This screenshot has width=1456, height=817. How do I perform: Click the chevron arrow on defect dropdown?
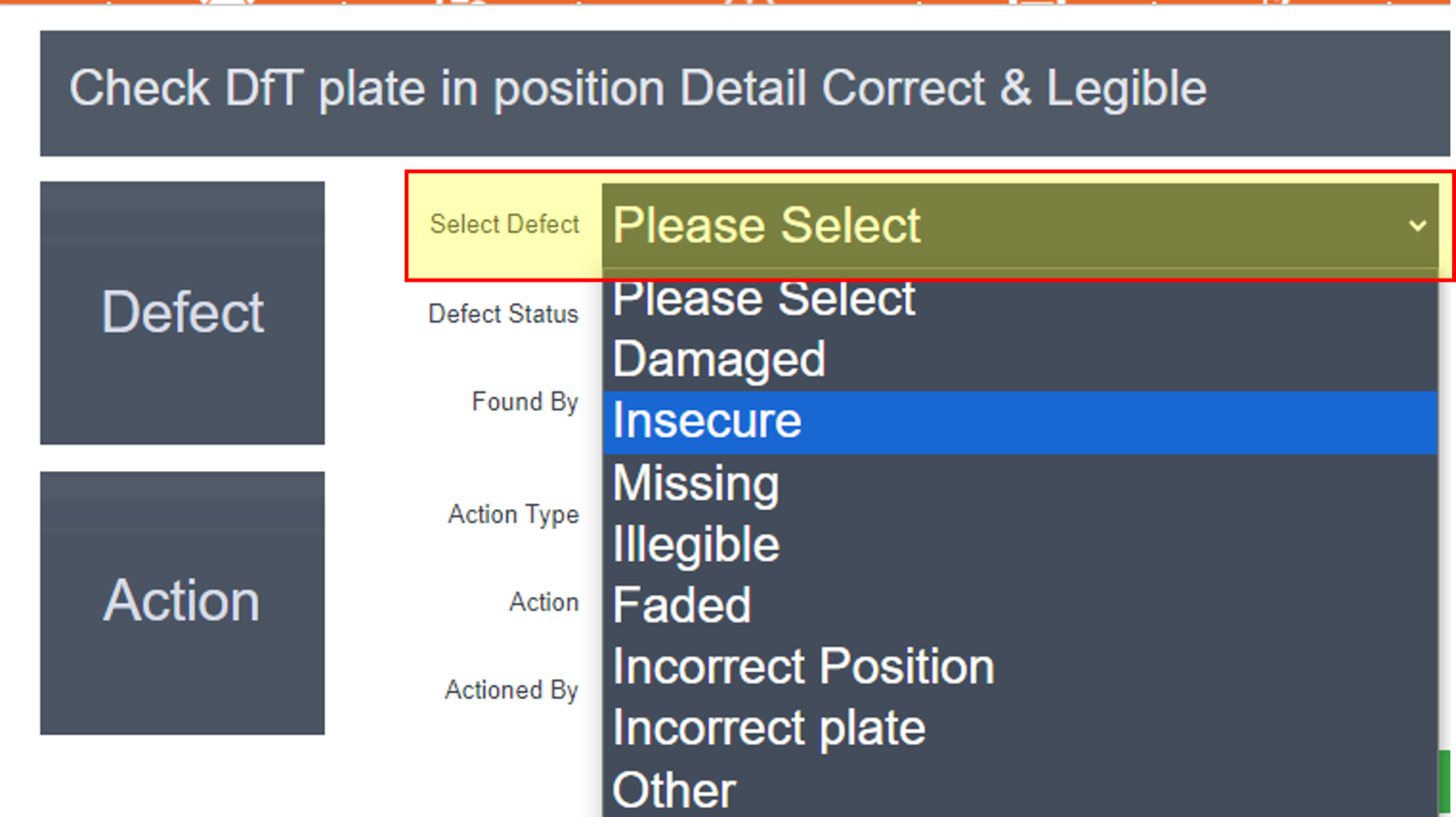pos(1417,226)
